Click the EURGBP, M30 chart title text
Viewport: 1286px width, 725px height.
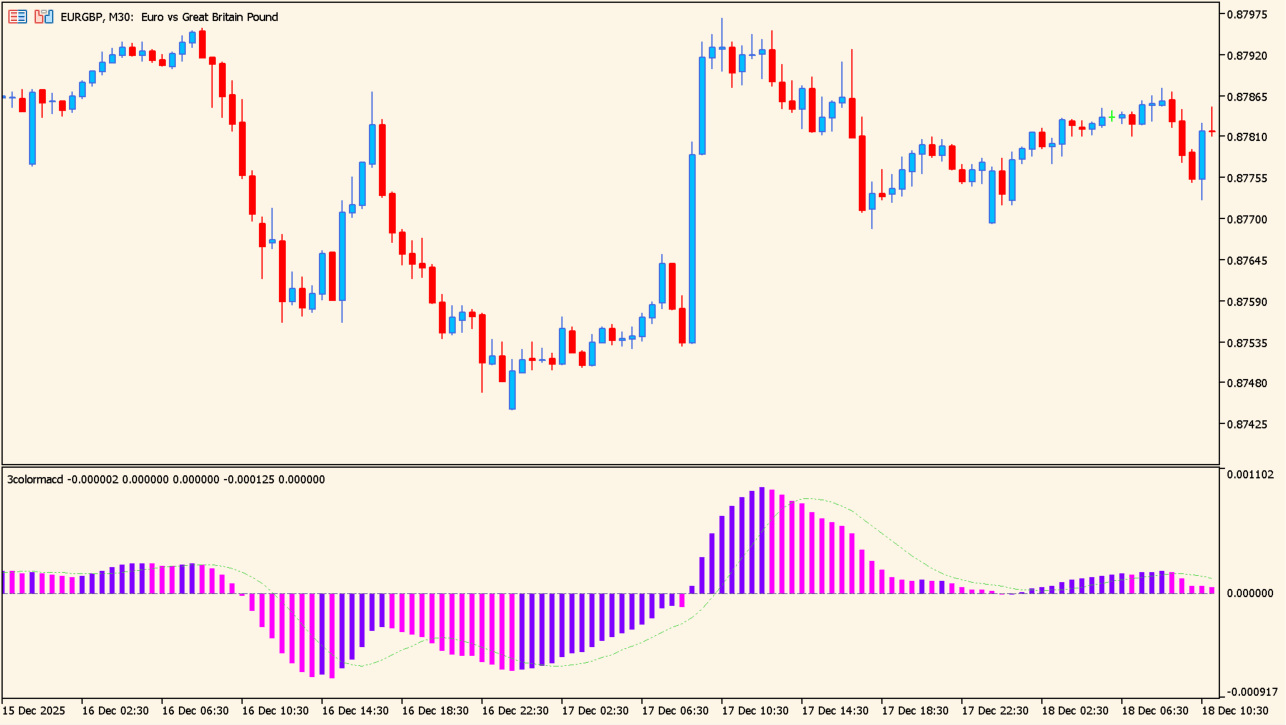(169, 17)
